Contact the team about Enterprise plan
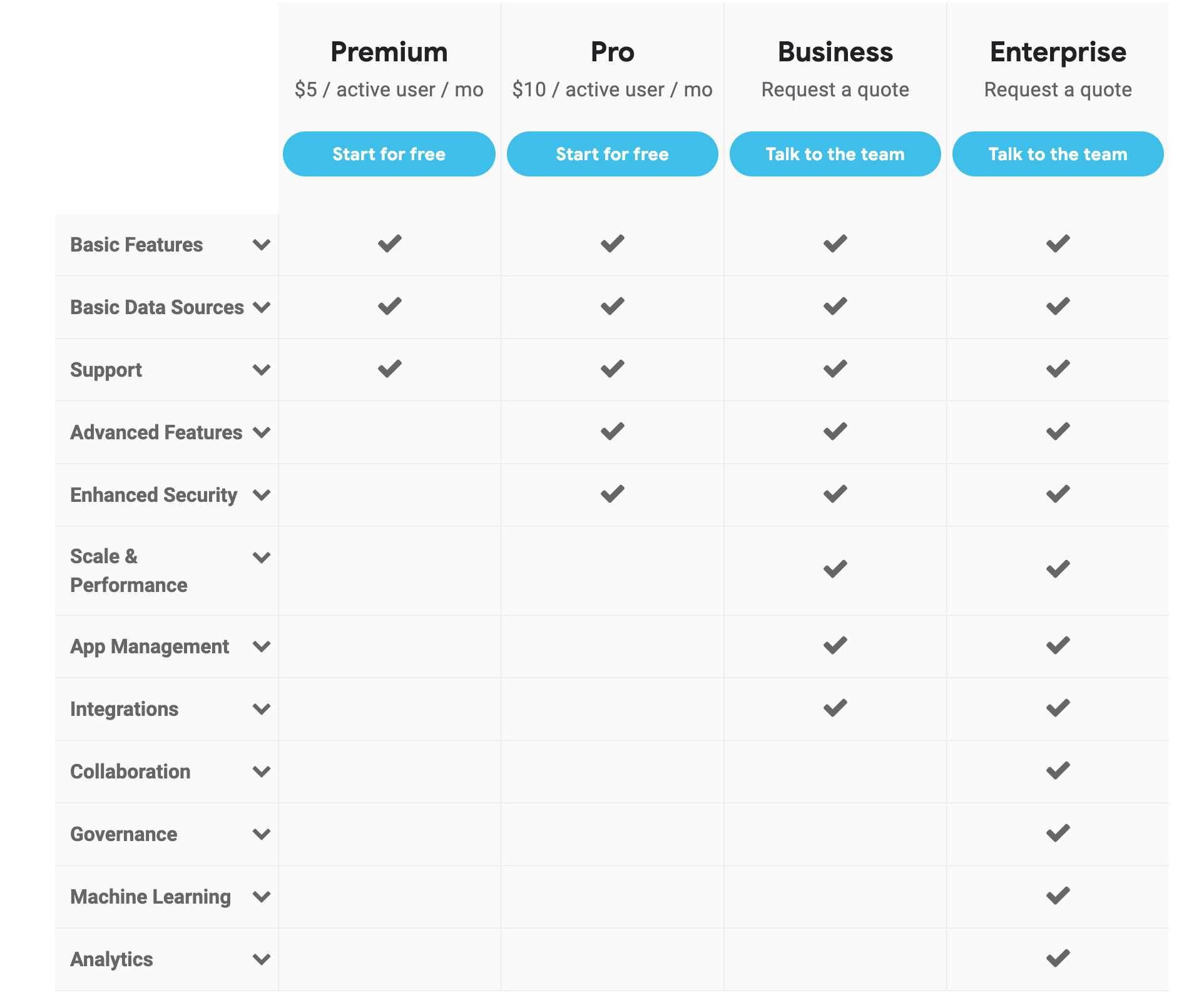Image resolution: width=1204 pixels, height=1000 pixels. [x=1058, y=154]
